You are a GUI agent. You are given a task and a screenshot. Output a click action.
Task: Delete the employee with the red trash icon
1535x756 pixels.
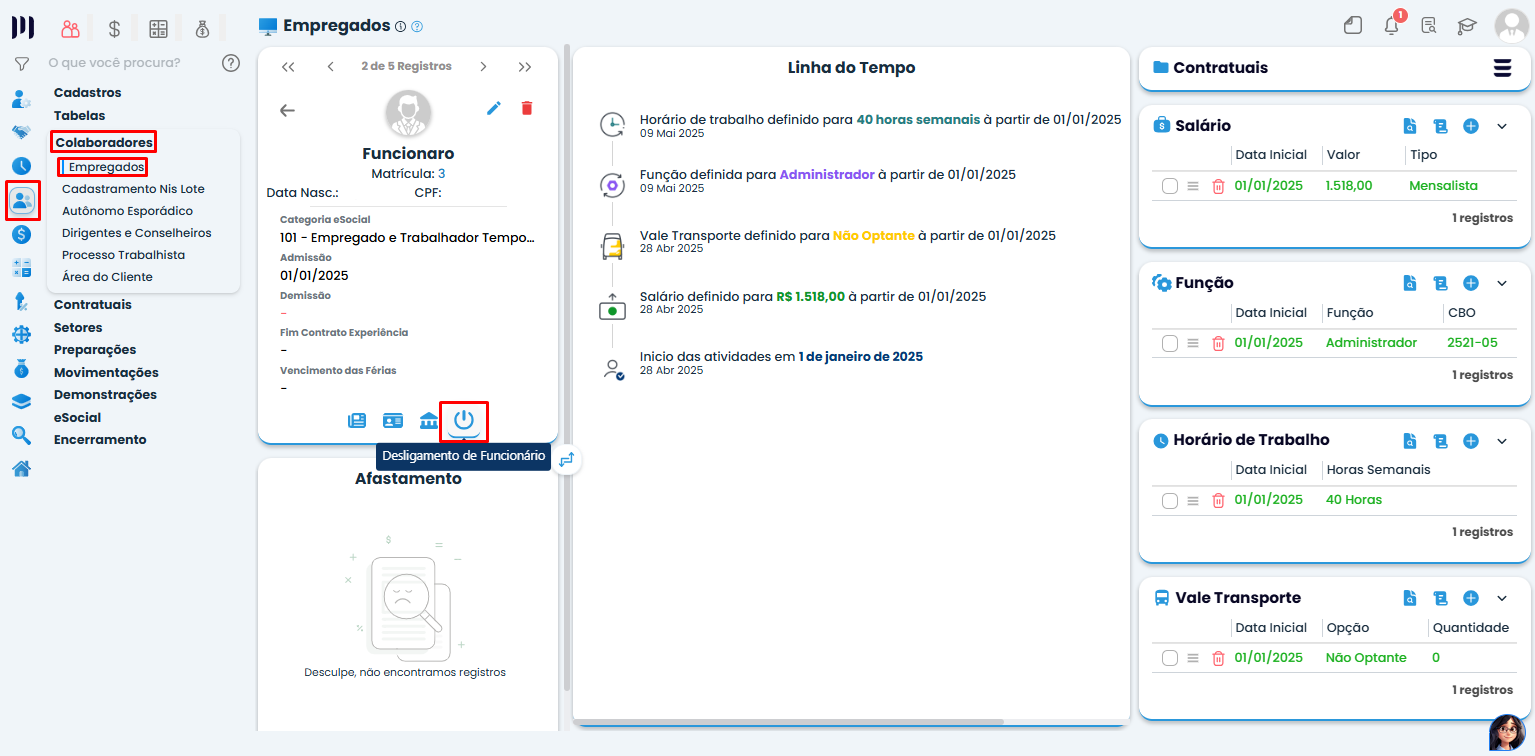point(527,108)
